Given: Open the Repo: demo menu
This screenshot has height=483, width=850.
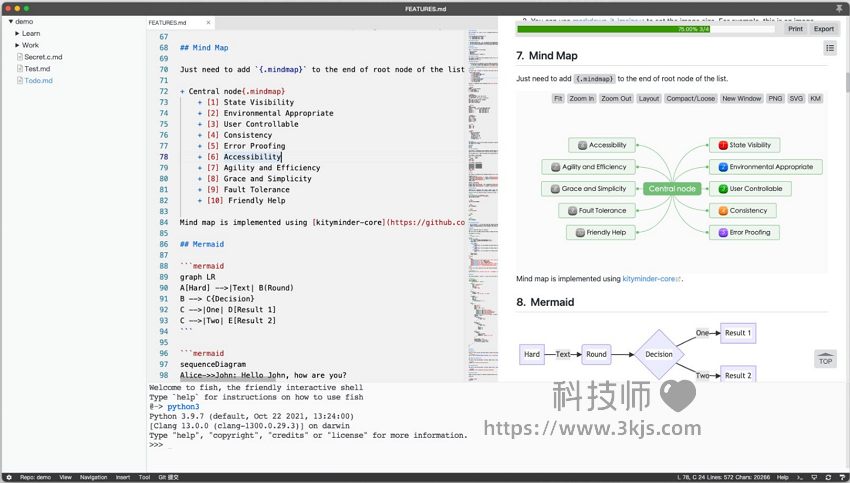Looking at the screenshot, I should click(35, 478).
